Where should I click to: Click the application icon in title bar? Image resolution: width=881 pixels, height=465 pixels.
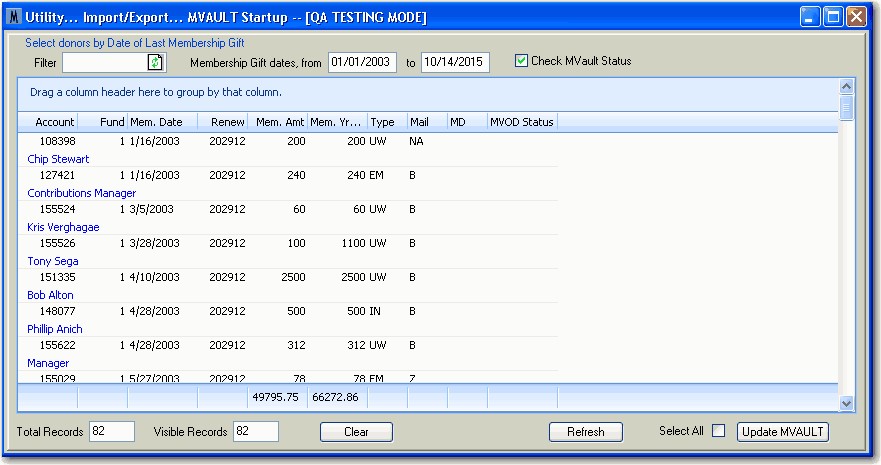click(15, 17)
